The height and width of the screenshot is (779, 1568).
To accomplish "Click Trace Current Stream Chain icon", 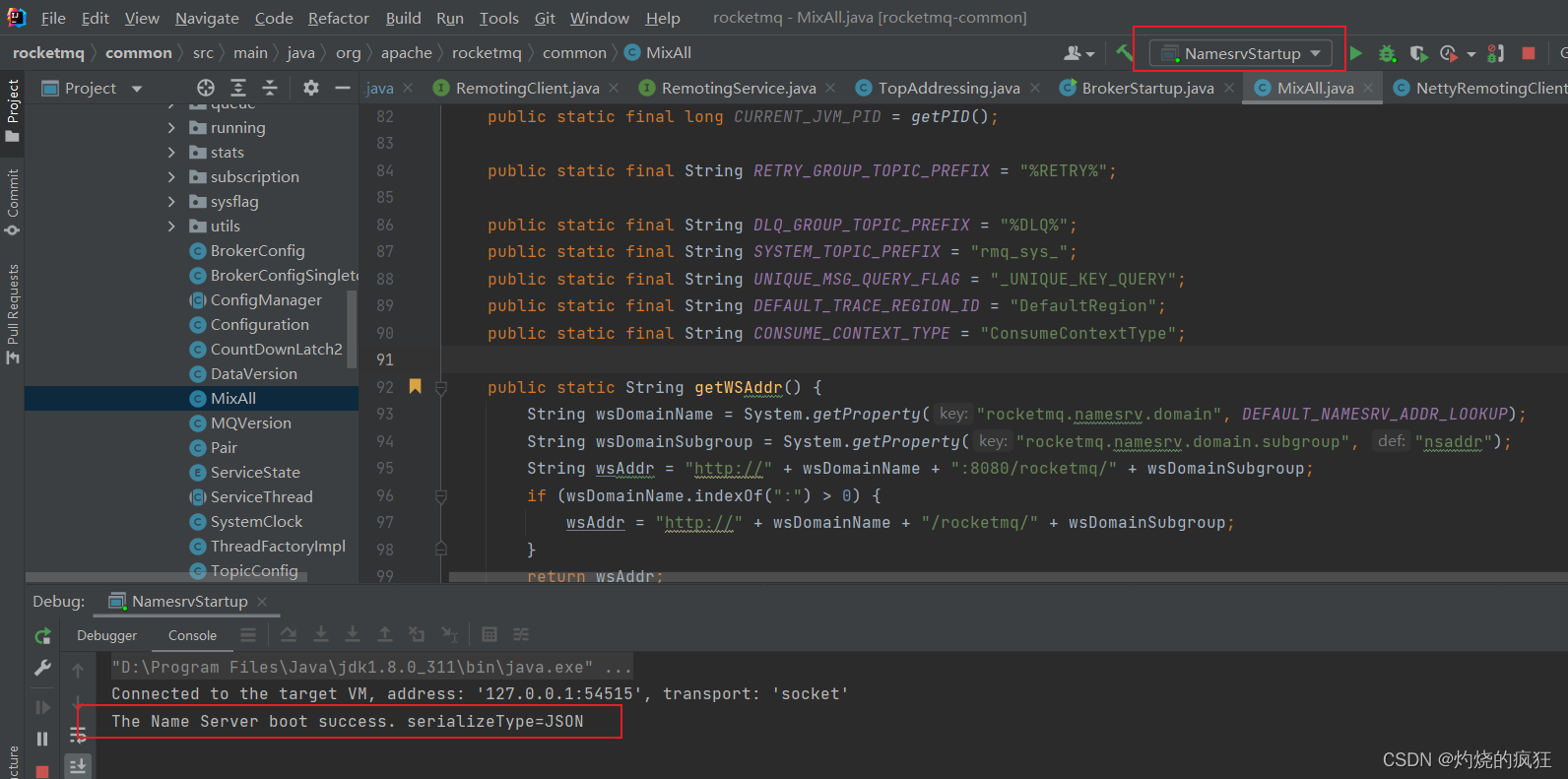I will click(521, 634).
